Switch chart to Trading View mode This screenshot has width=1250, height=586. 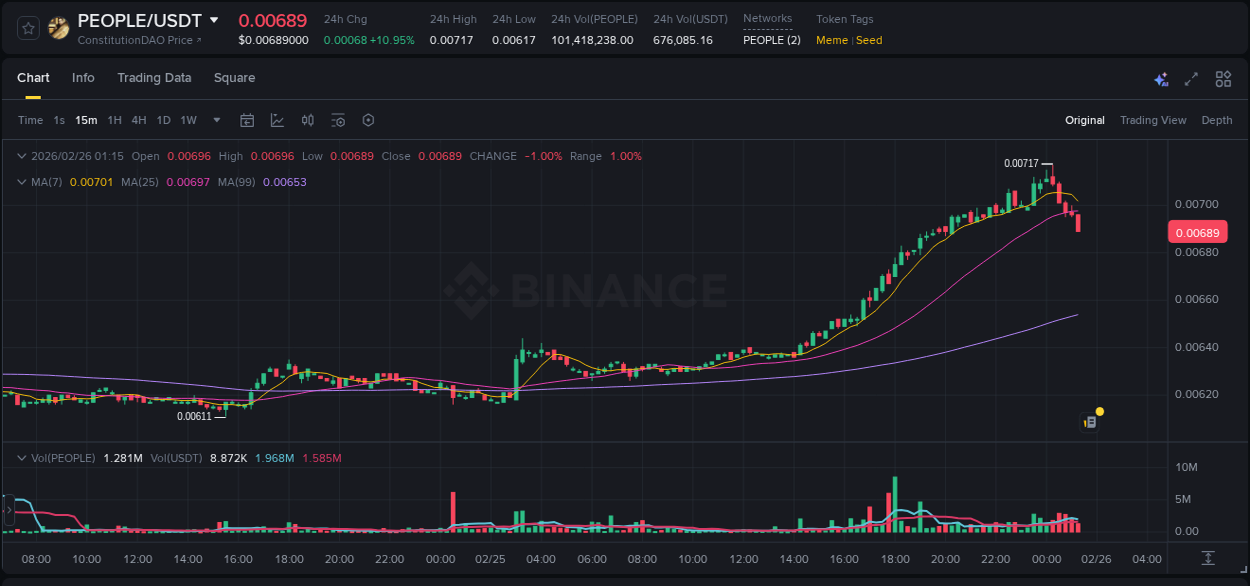1153,120
